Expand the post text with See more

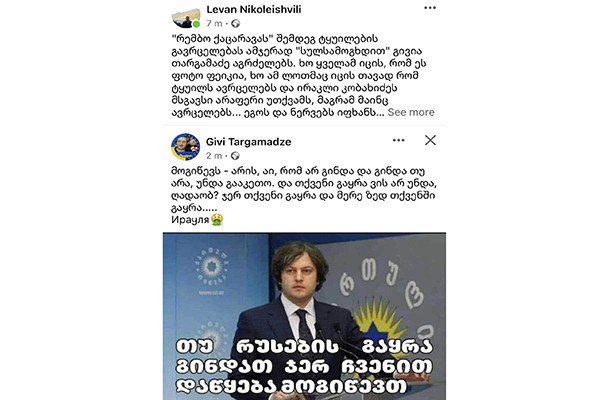[x=411, y=112]
